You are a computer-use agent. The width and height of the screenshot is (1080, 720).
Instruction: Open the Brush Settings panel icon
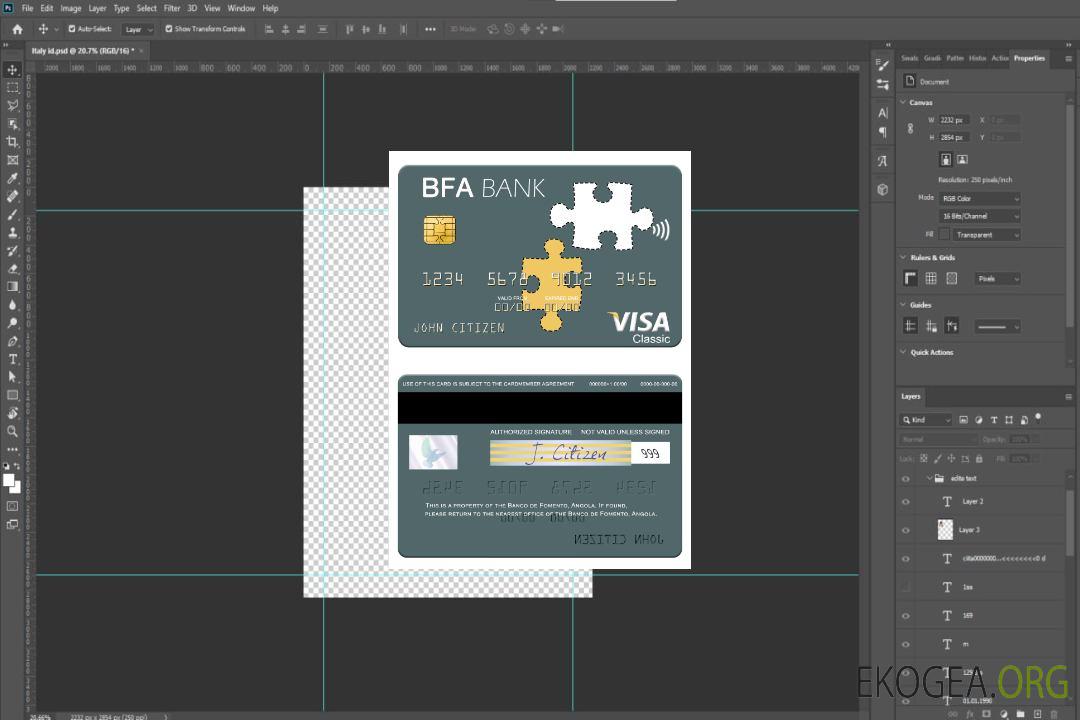coord(882,65)
